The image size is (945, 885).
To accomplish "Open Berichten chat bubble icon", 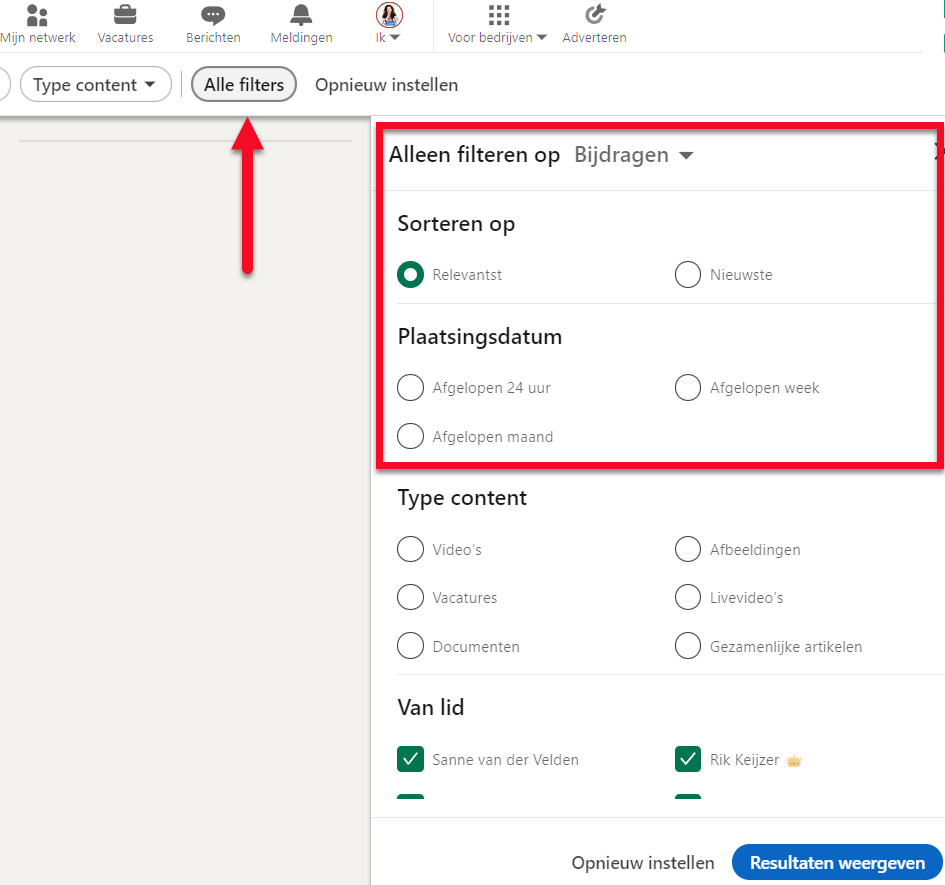I will tap(213, 15).
